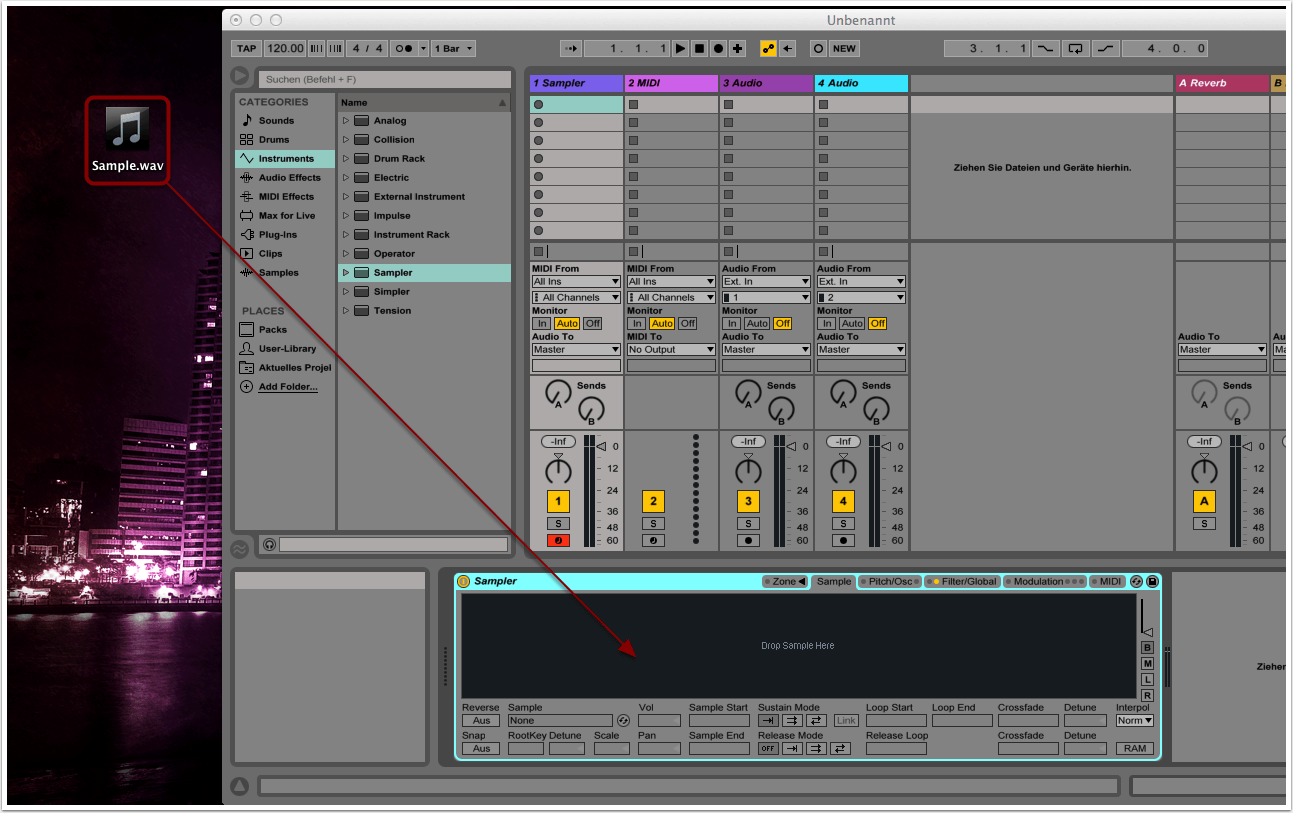Click the Stop button in the transport
Viewport: 1293px width, 813px height.
coord(699,48)
